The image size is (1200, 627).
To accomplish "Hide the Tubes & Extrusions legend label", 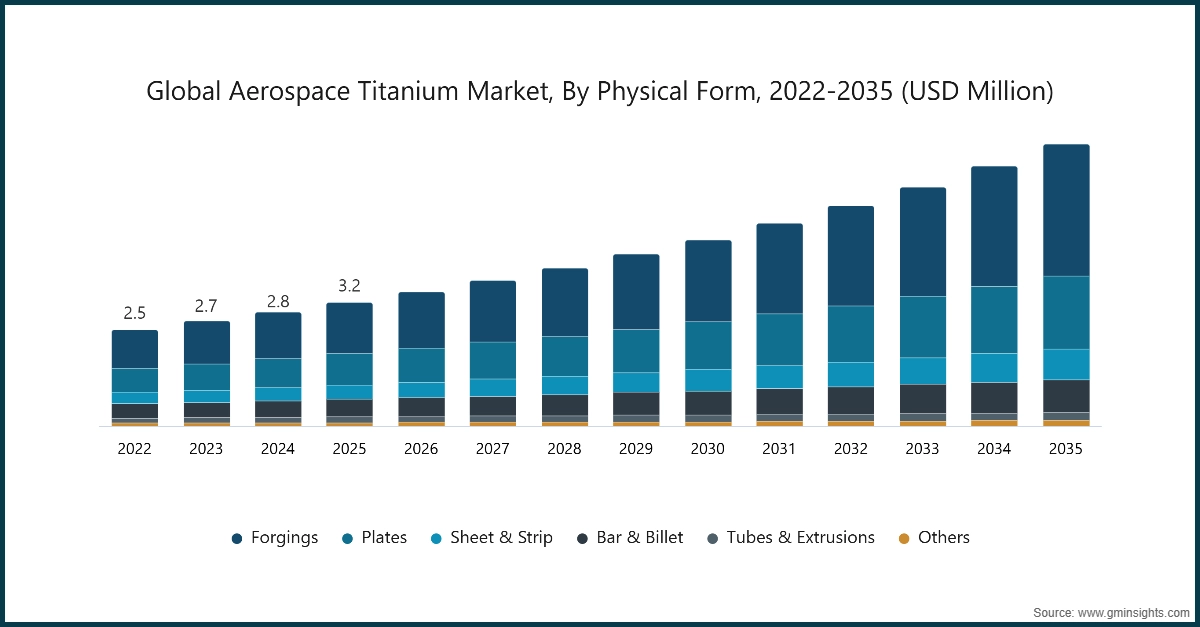I will coord(800,538).
